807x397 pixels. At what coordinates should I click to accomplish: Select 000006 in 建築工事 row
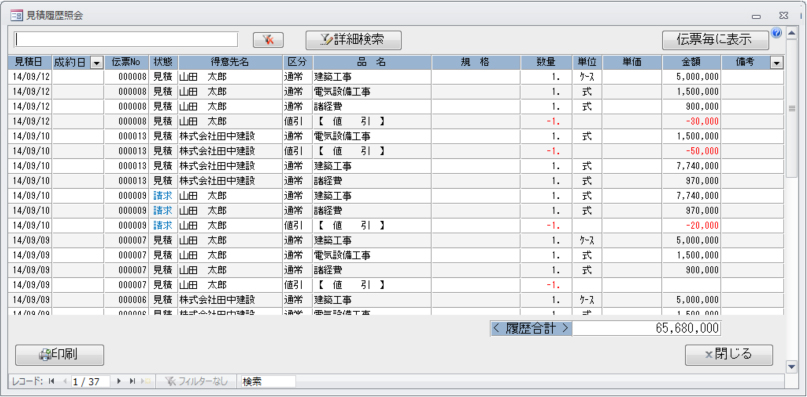point(126,299)
